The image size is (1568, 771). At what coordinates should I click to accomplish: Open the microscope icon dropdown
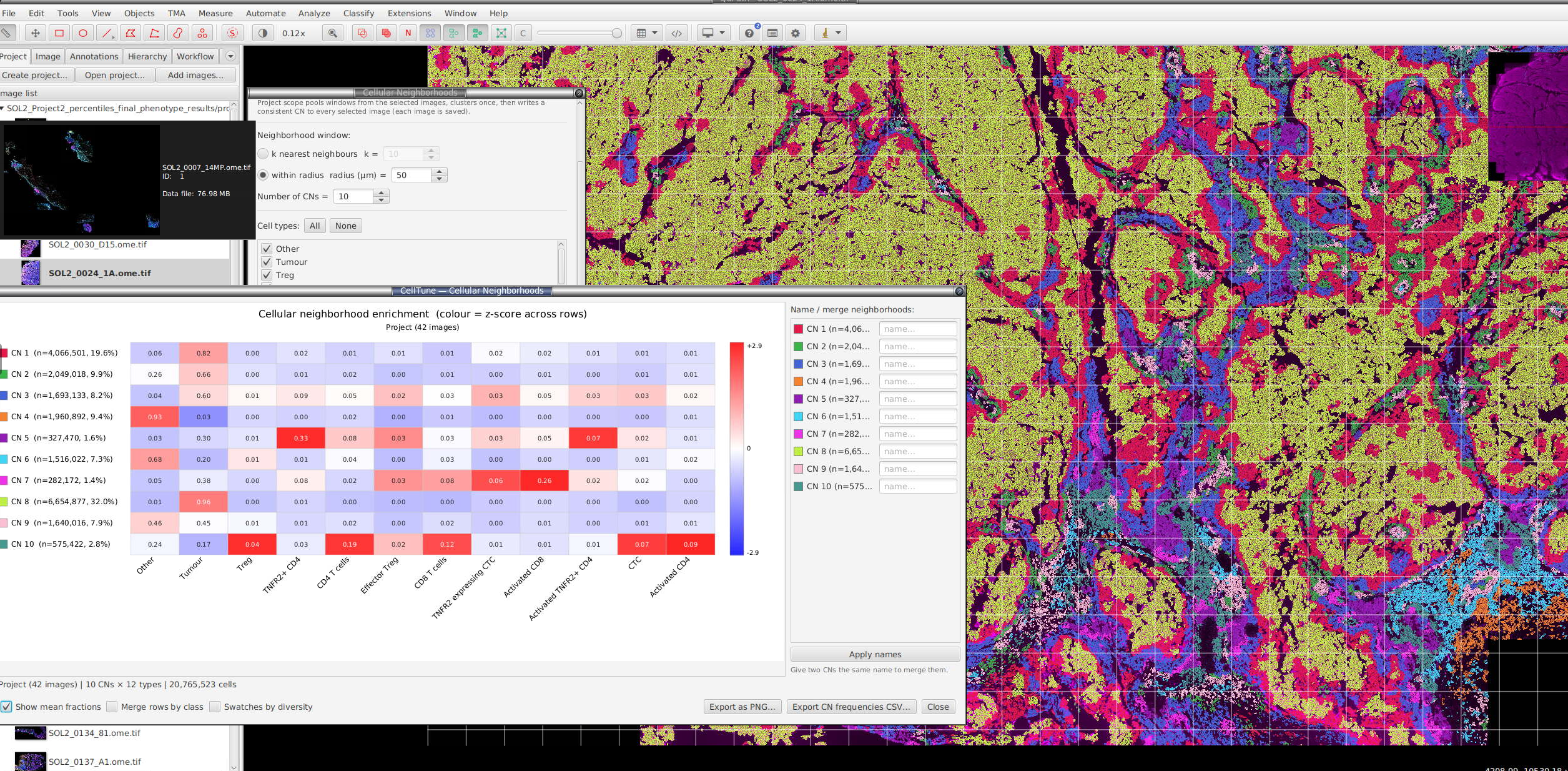pos(831,33)
